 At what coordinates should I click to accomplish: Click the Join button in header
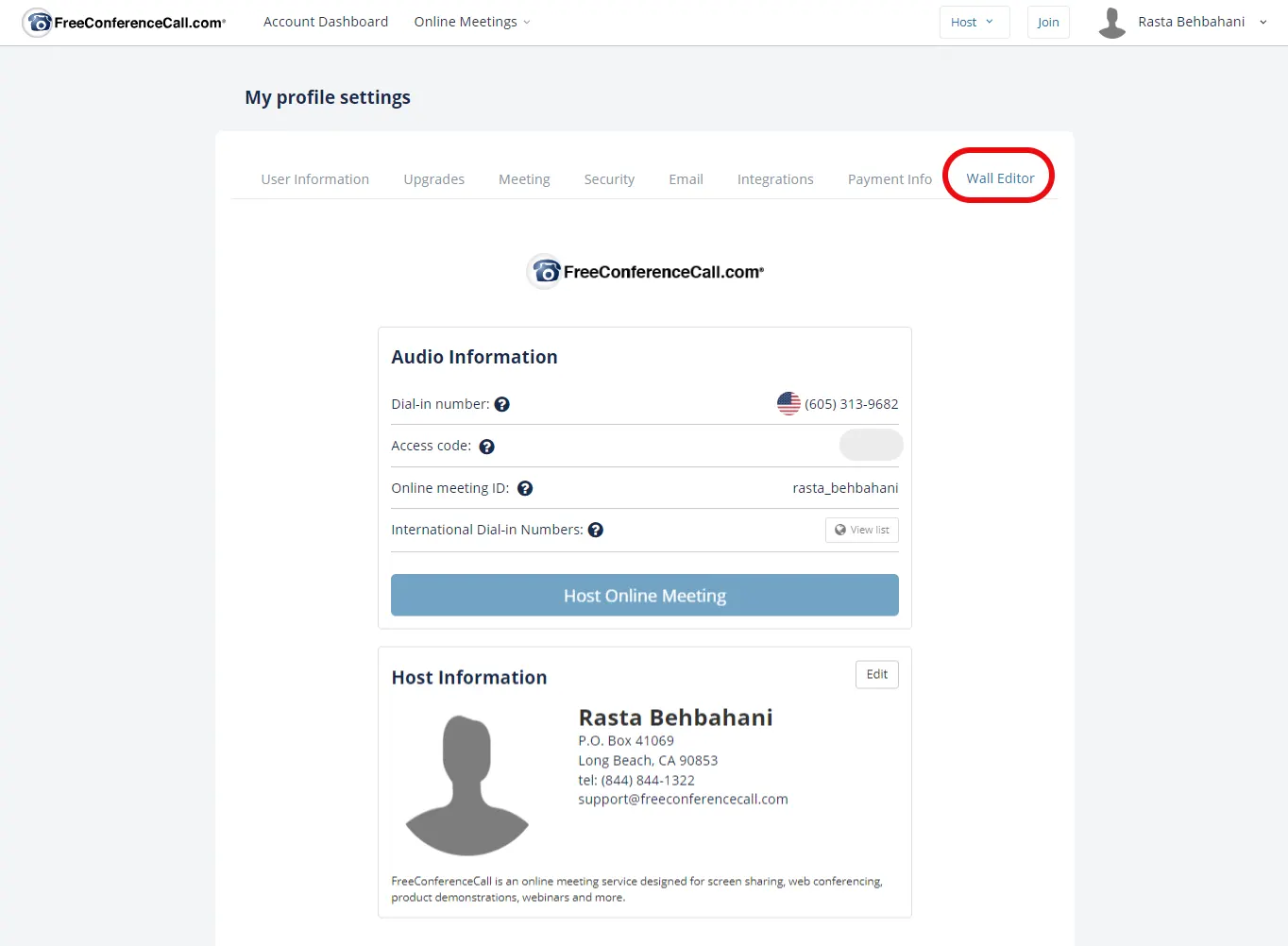point(1048,22)
